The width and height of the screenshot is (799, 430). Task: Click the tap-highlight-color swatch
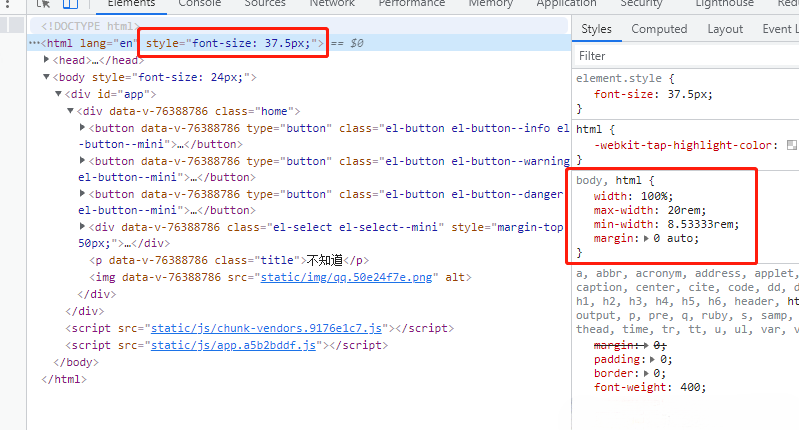[x=792, y=145]
